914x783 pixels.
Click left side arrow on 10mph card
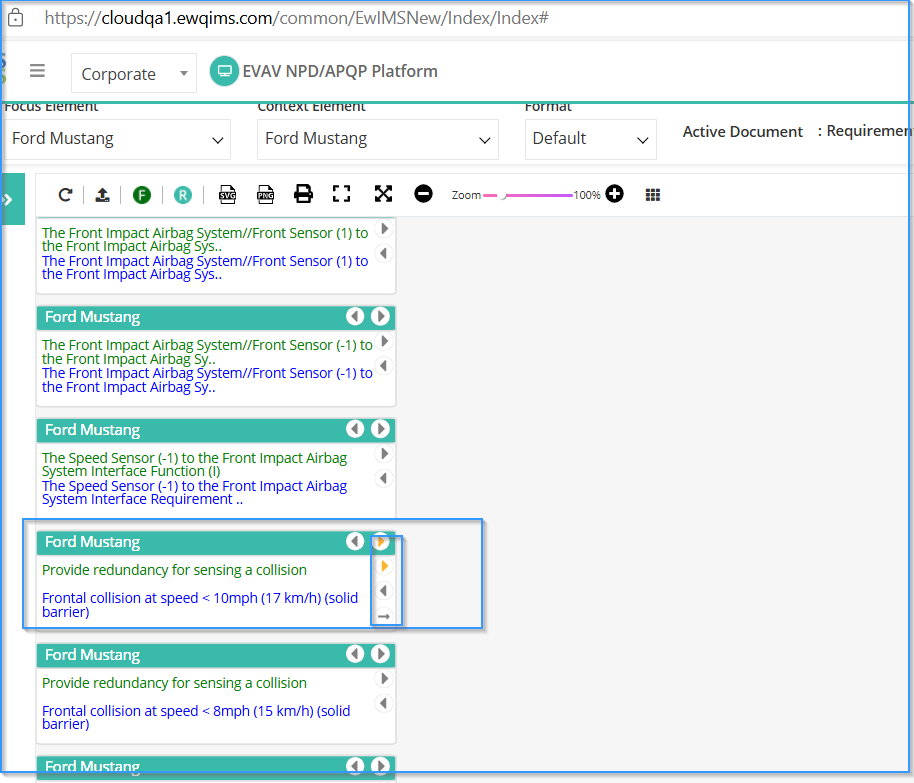[x=384, y=591]
